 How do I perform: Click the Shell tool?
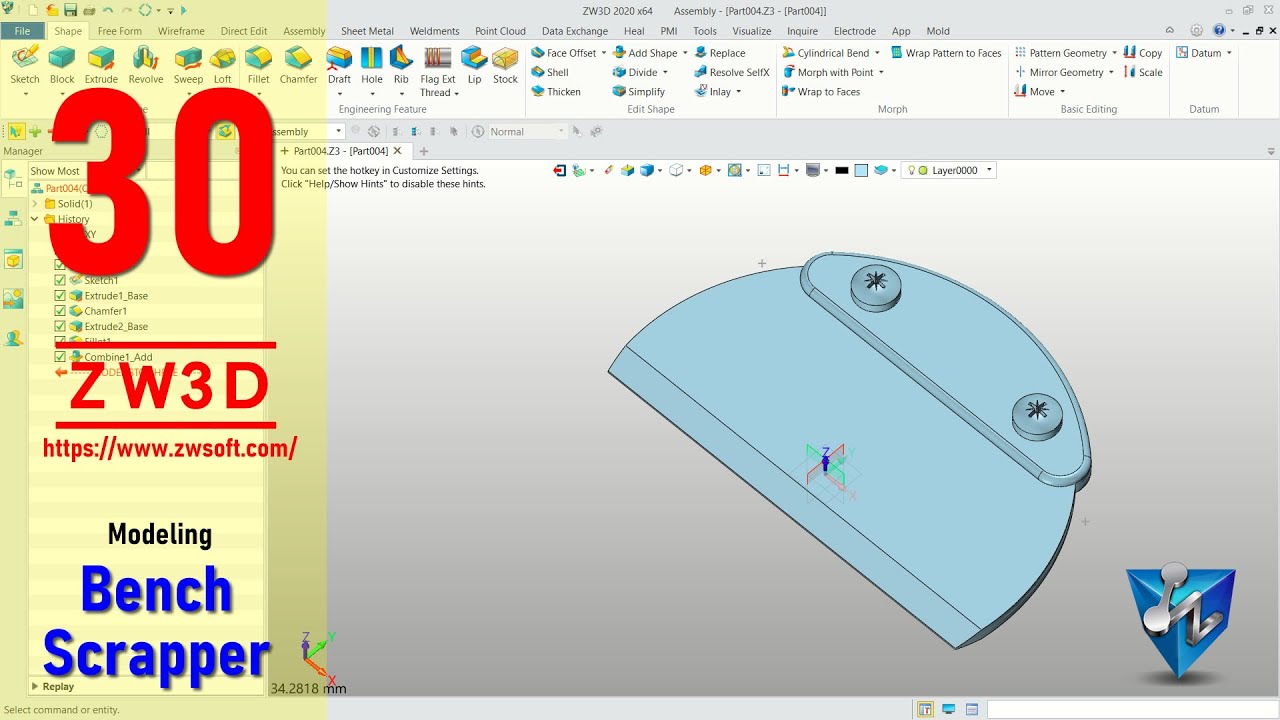(550, 72)
